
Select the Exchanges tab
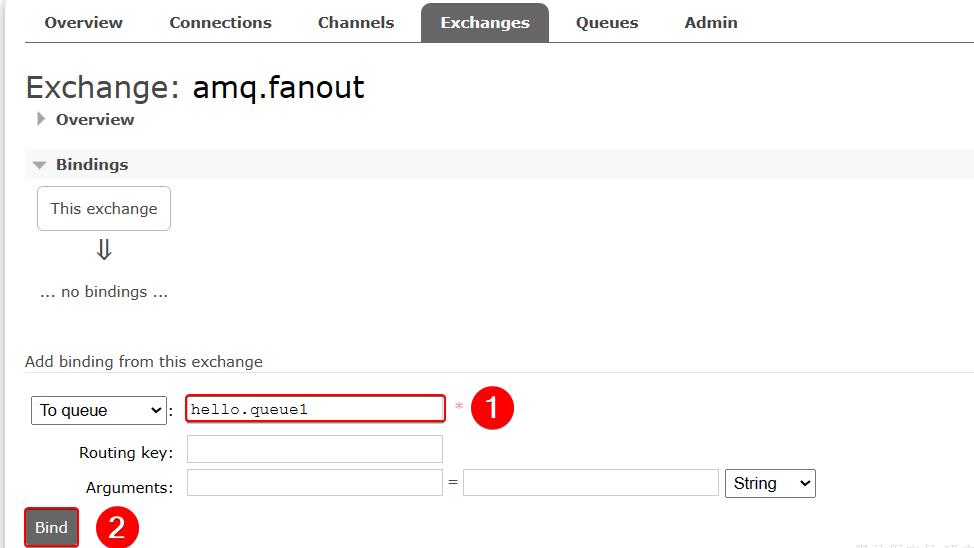coord(485,22)
